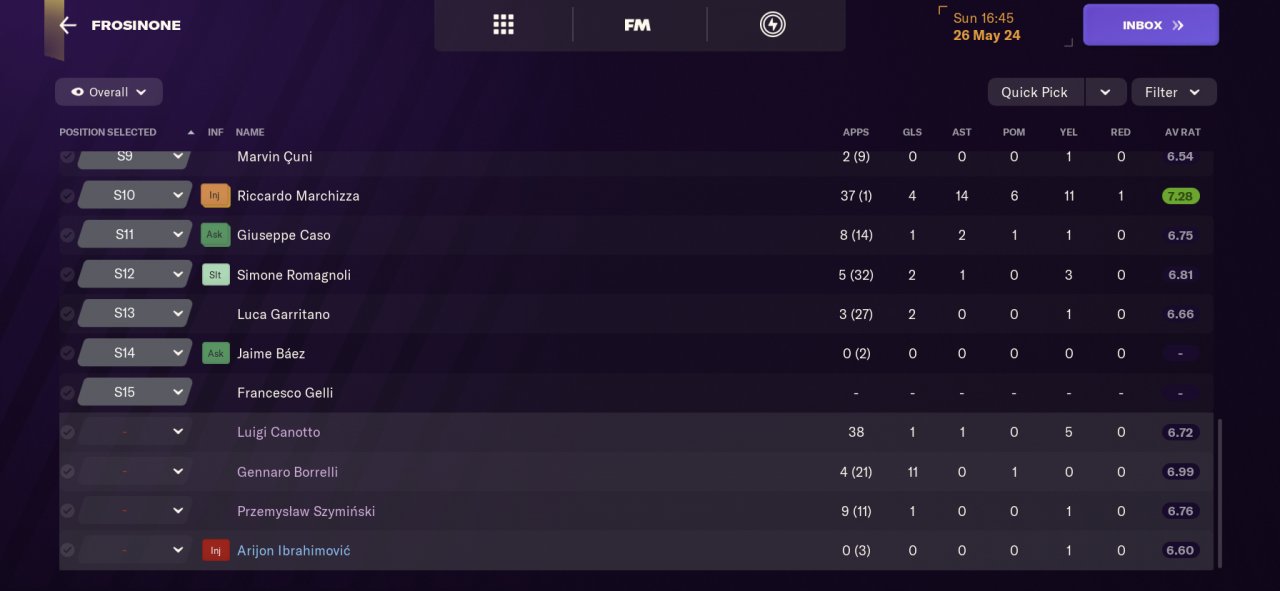
Task: Click the Slt badge beside Simone Romagnoli
Action: click(x=215, y=275)
